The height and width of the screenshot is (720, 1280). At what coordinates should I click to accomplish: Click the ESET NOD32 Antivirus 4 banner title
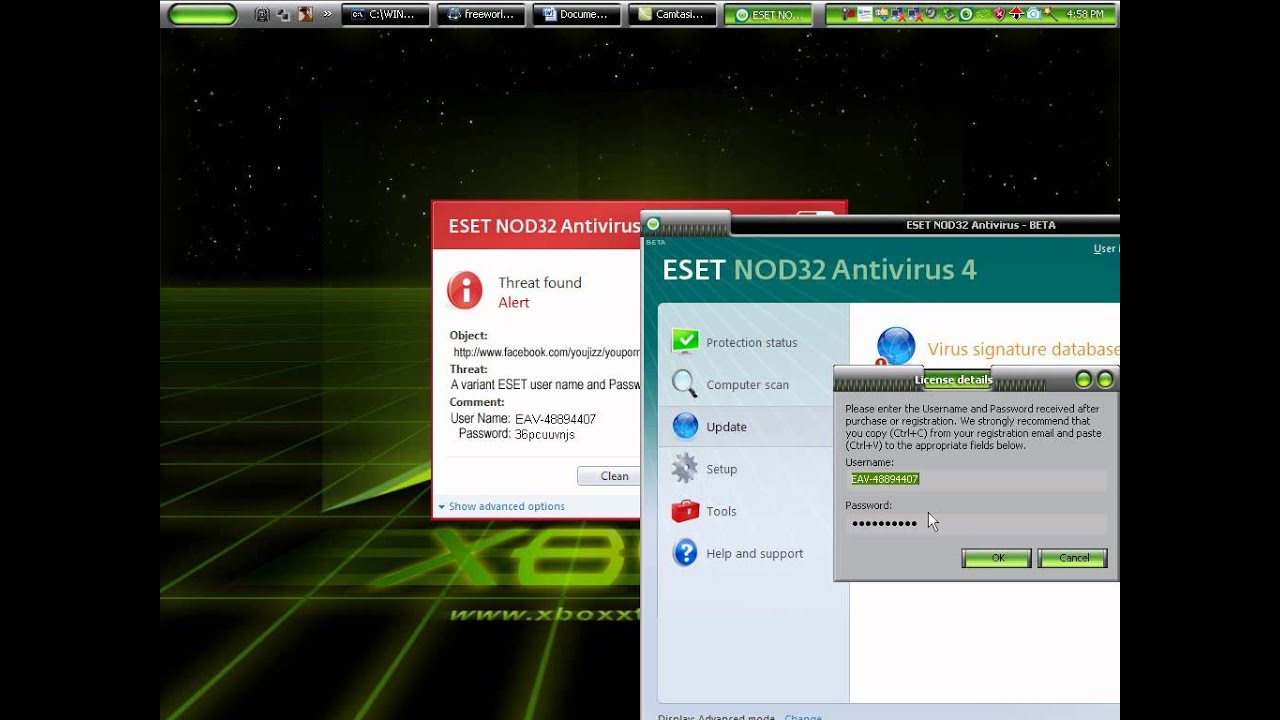click(x=819, y=269)
